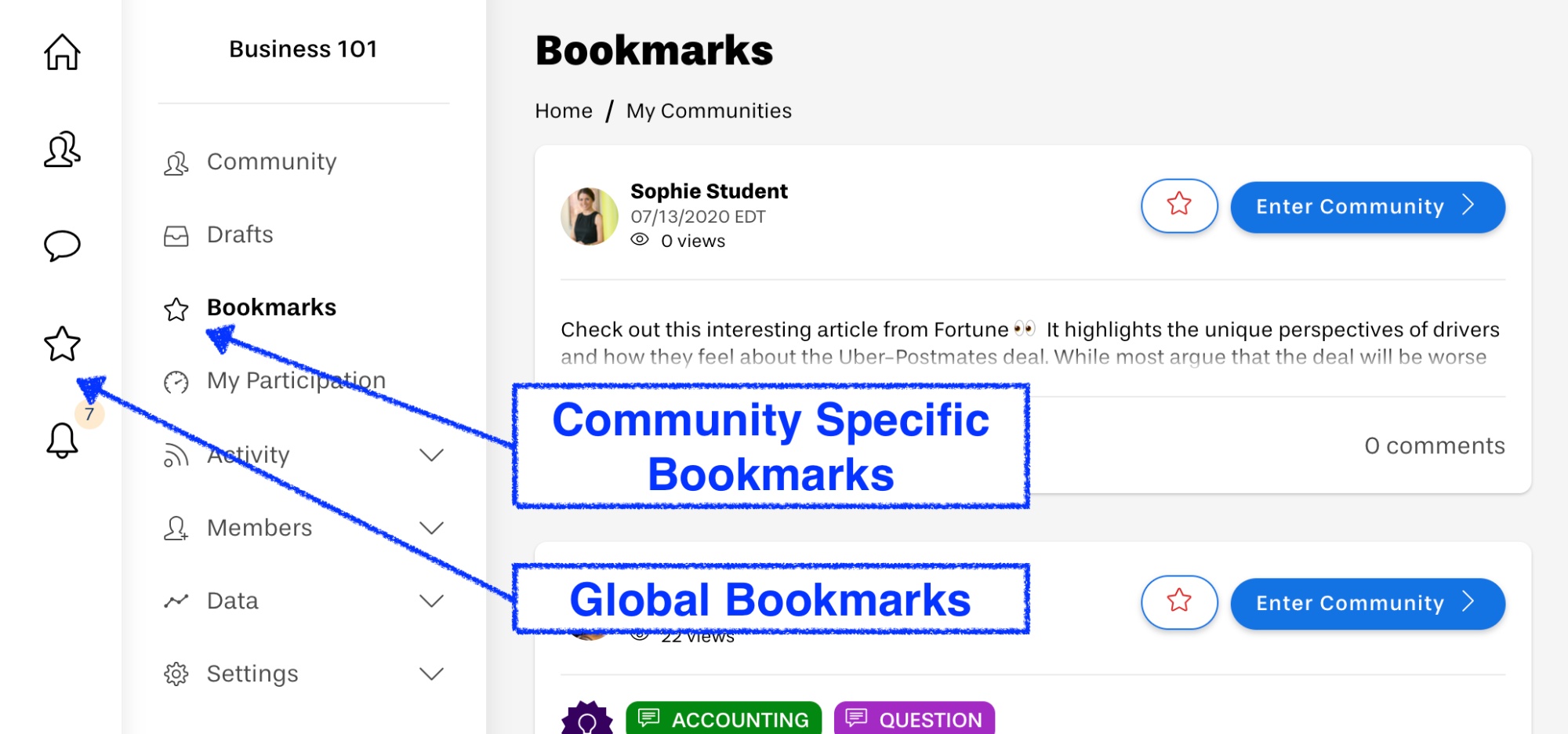Expand the Activity section chevron
The image size is (1568, 734).
pyautogui.click(x=432, y=455)
